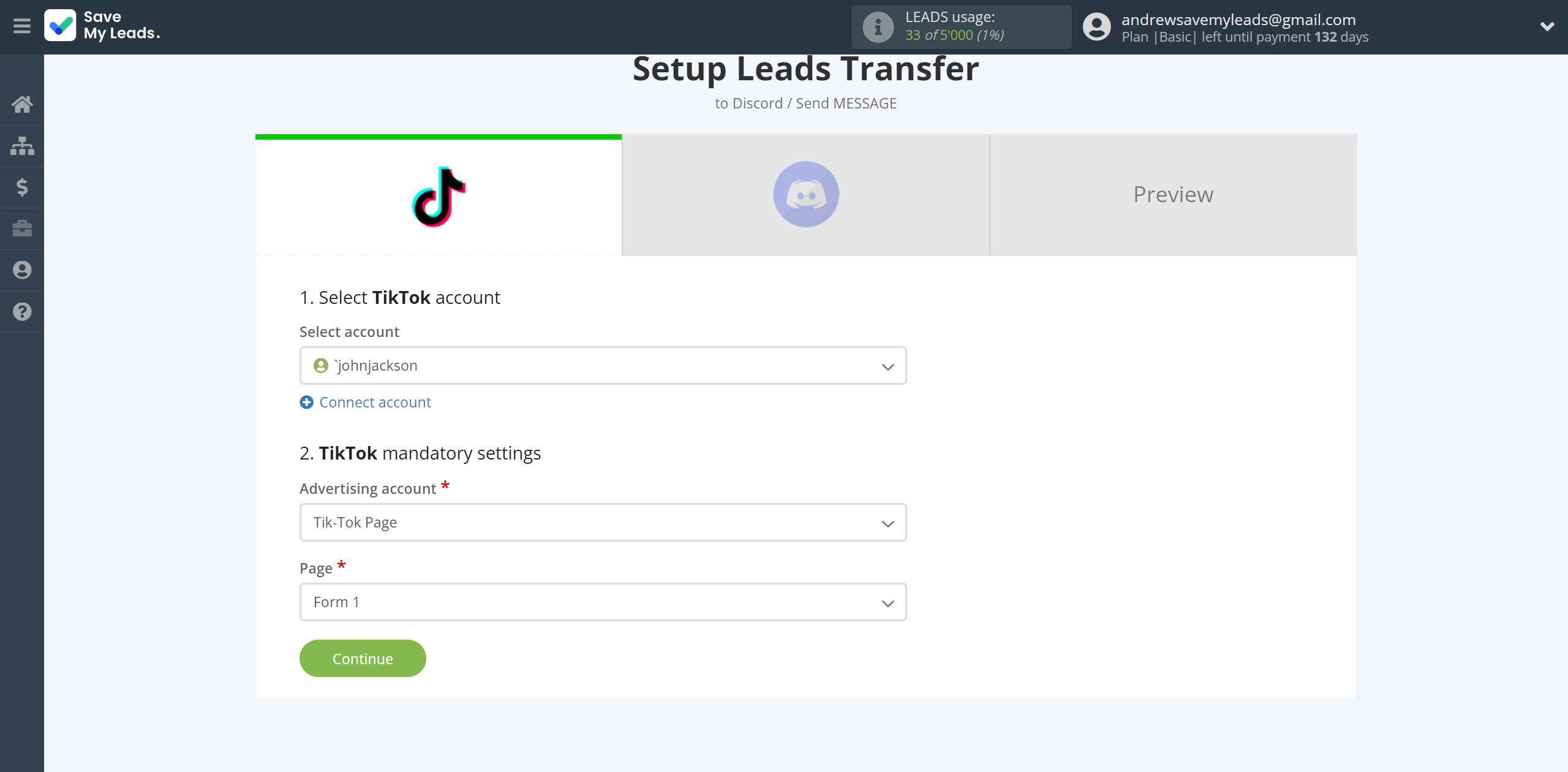1568x772 pixels.
Task: Click the billing/dollar sidebar icon
Action: click(x=22, y=187)
